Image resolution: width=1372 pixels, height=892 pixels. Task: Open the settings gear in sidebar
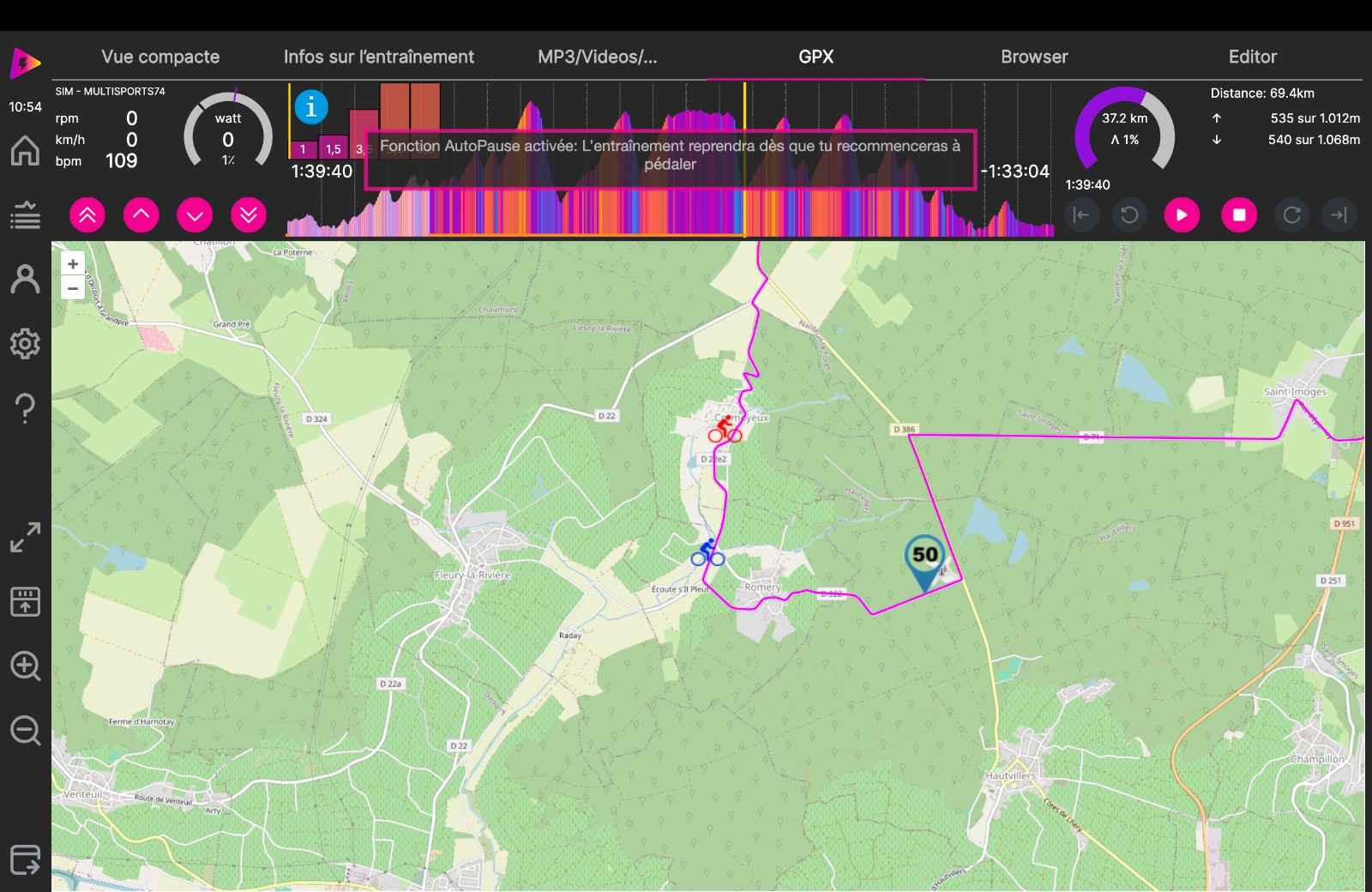click(x=25, y=344)
